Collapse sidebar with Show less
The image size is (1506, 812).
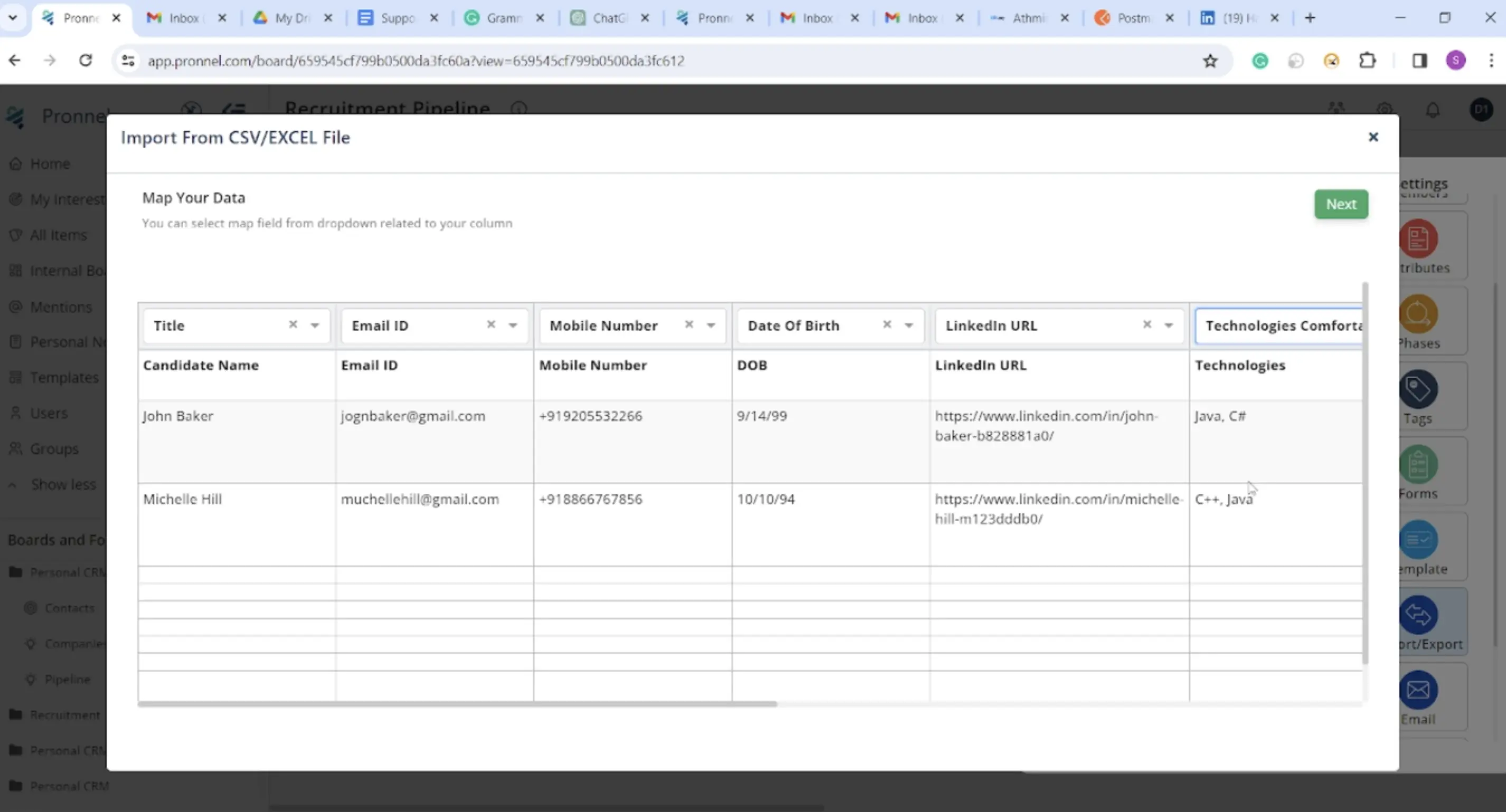click(x=63, y=484)
